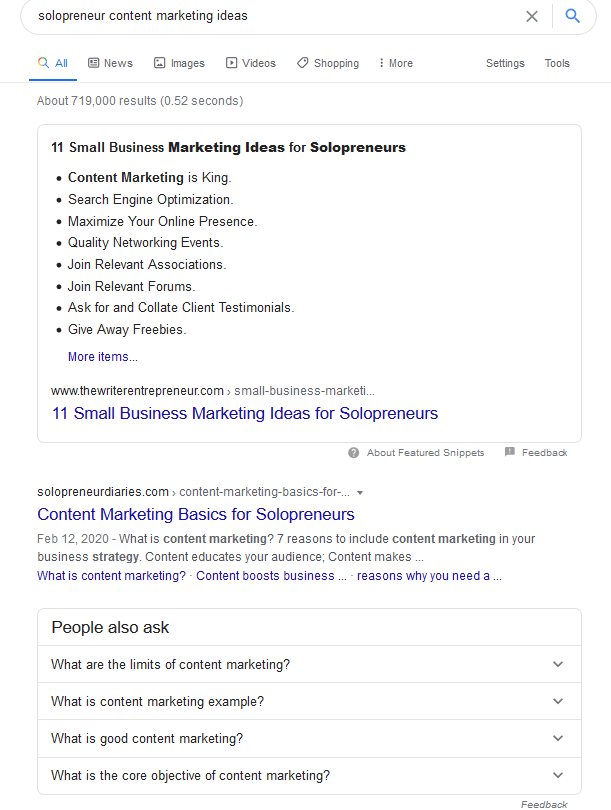Expand 'What is good content marketing?' question
This screenshot has height=810, width=611.
309,739
